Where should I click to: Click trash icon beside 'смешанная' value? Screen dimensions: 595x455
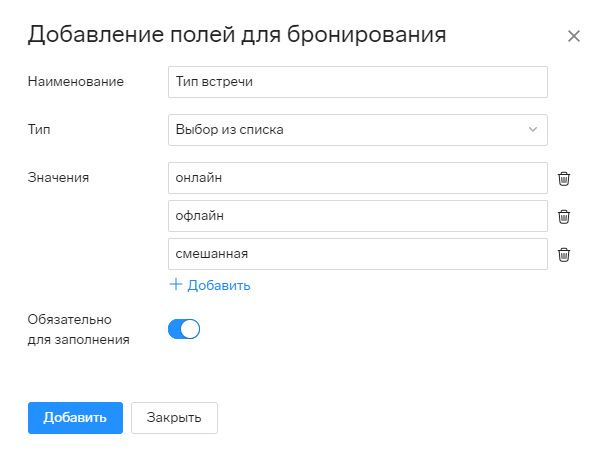pyautogui.click(x=564, y=254)
